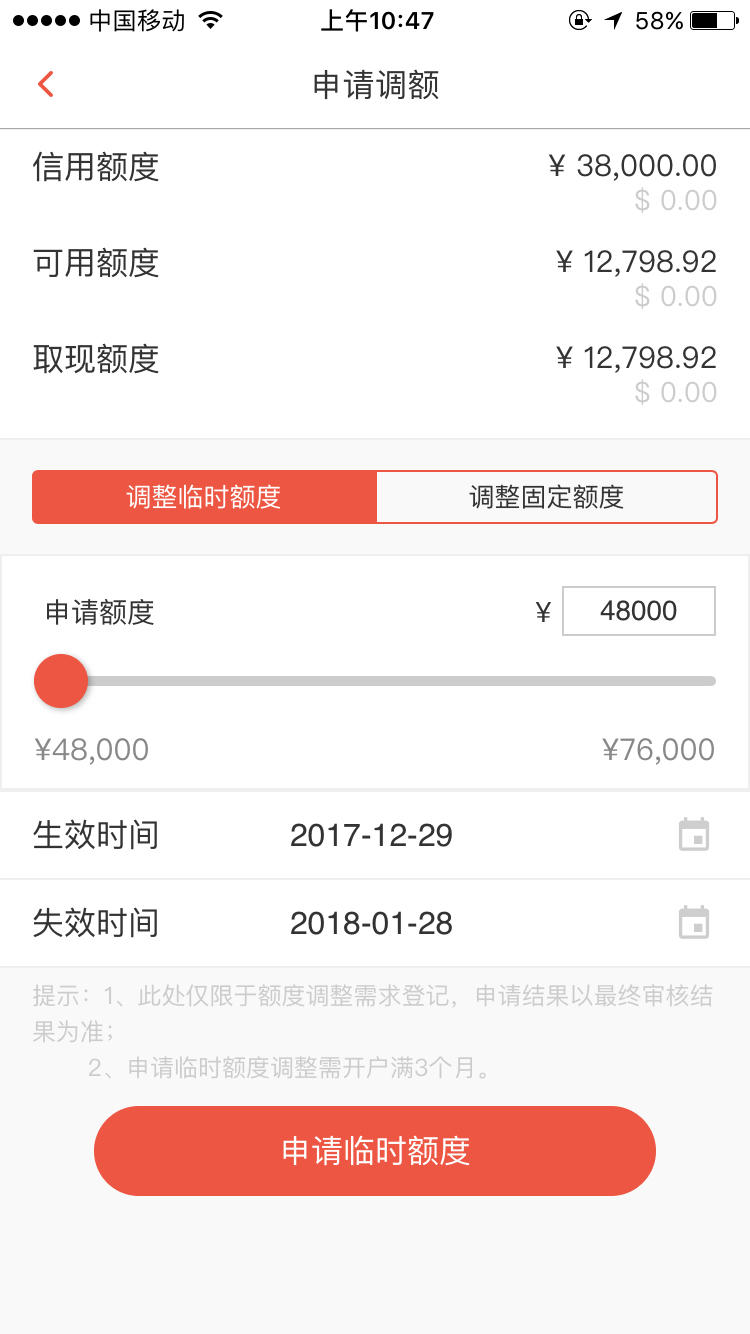Select the 生效时间 date 2017-12-29

pyautogui.click(x=371, y=835)
